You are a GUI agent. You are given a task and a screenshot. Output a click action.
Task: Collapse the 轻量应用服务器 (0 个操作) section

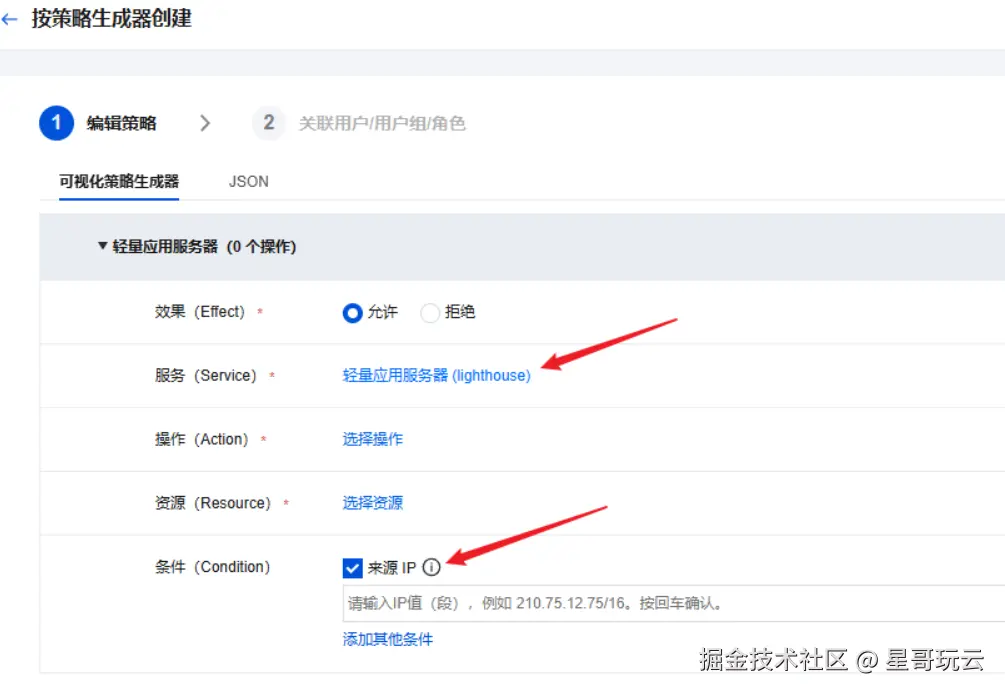pos(103,246)
